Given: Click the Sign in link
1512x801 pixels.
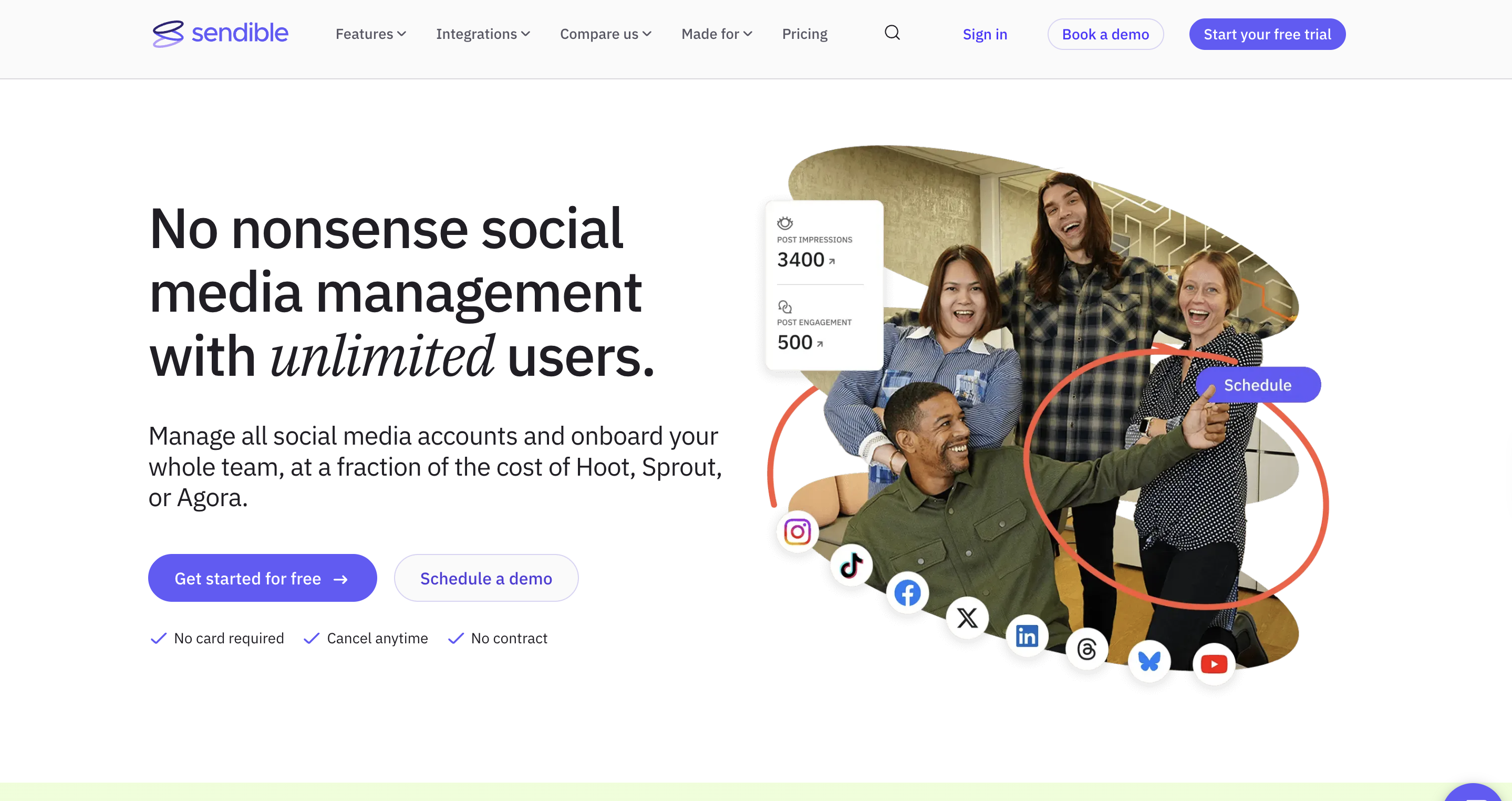Looking at the screenshot, I should click(x=985, y=34).
